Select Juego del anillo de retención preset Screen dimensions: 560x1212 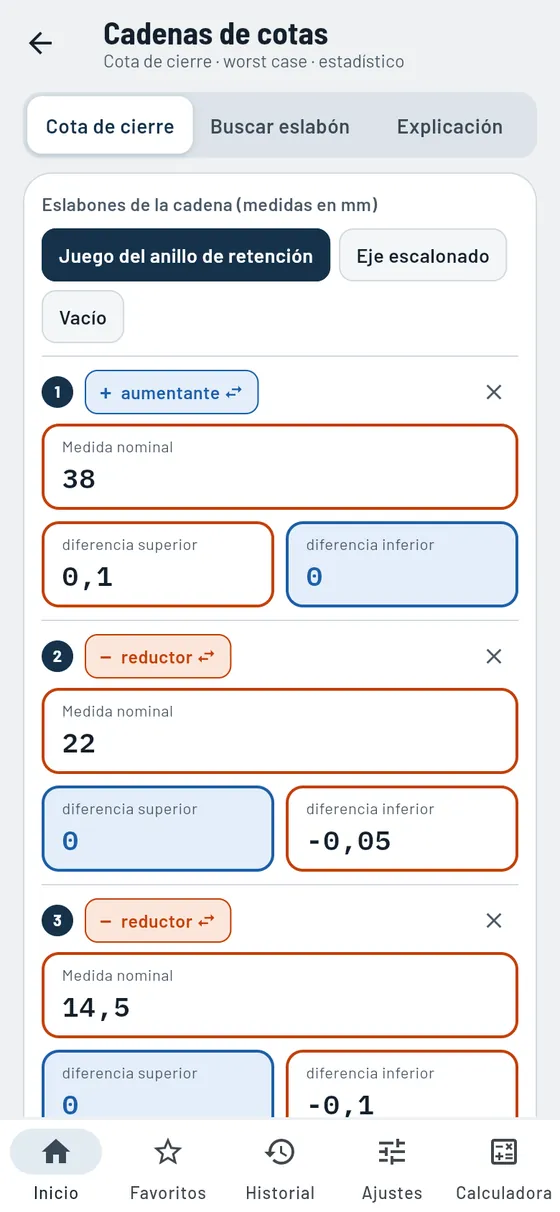click(186, 256)
